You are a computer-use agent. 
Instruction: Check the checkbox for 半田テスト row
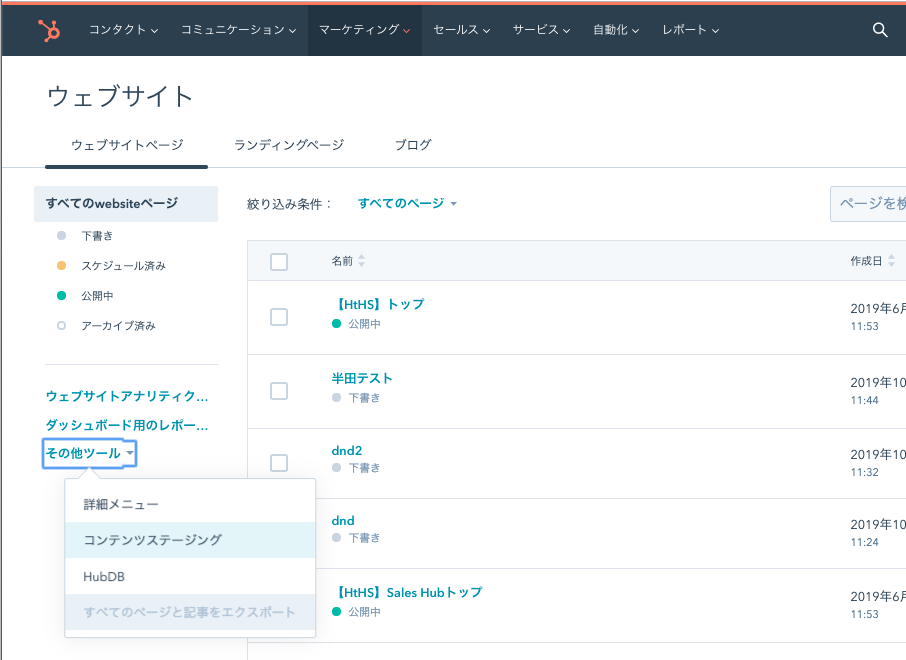pos(279,390)
